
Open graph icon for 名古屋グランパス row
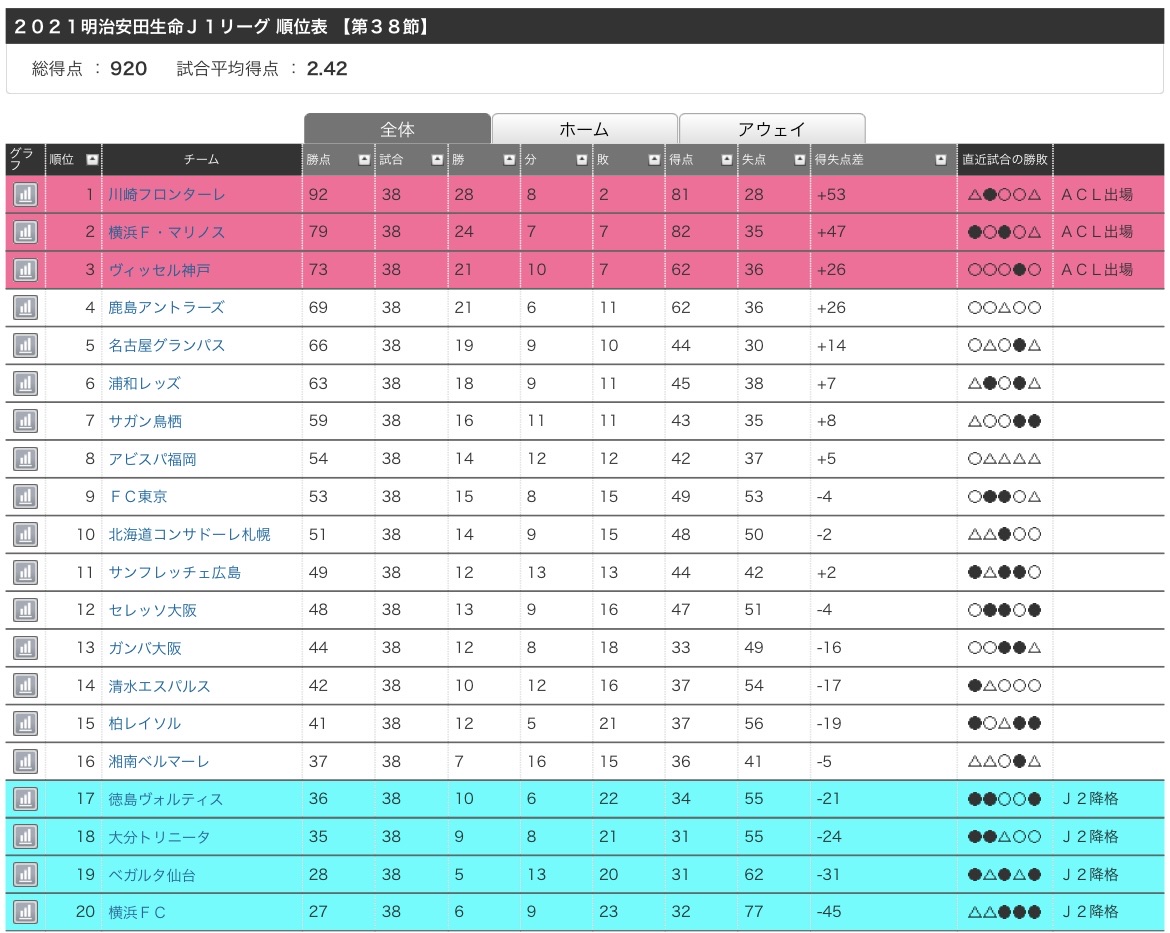coord(25,346)
